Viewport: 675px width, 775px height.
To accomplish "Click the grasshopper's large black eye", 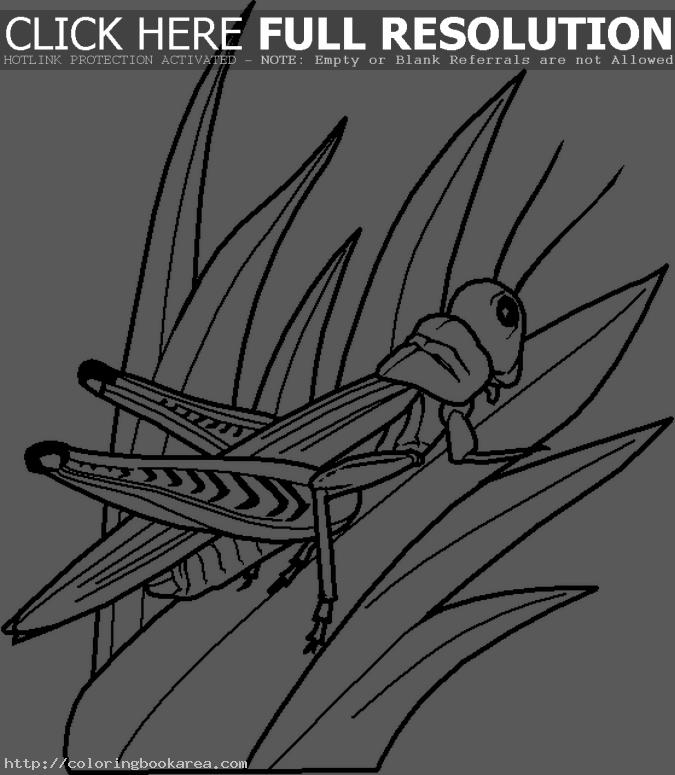I will pyautogui.click(x=508, y=311).
